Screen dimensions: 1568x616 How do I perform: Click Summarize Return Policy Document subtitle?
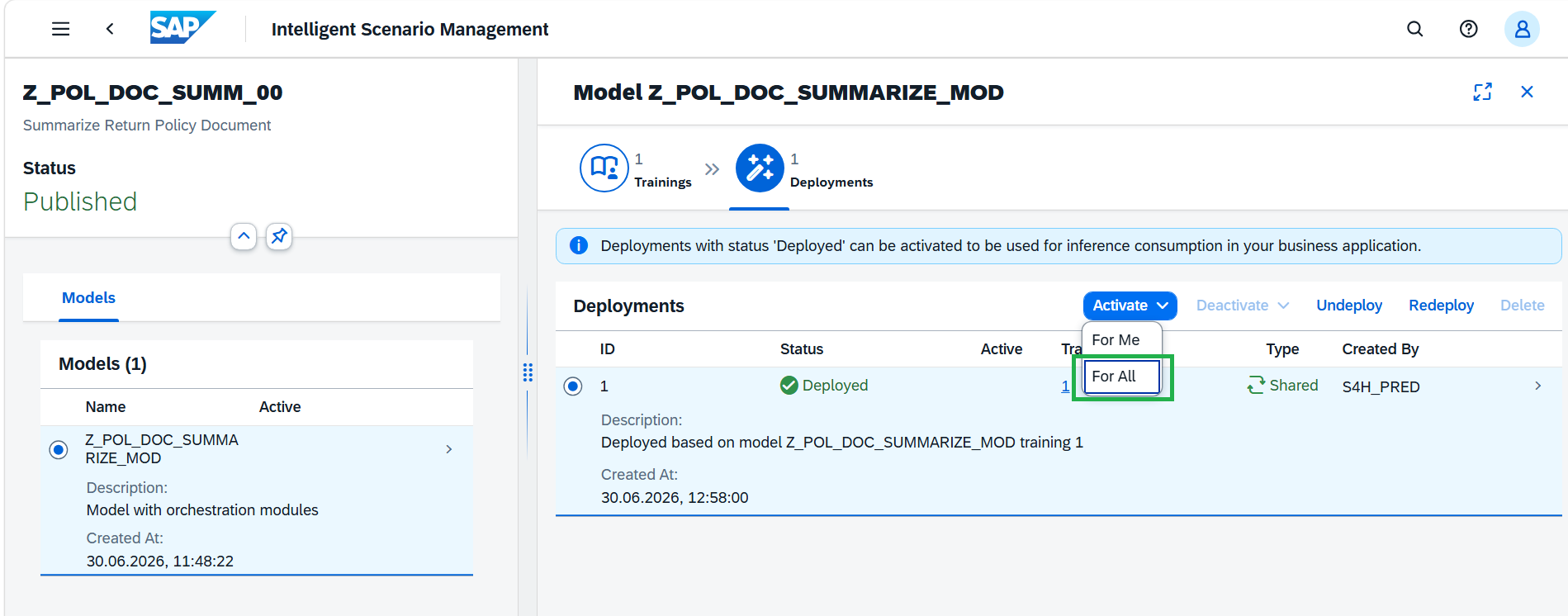point(147,126)
